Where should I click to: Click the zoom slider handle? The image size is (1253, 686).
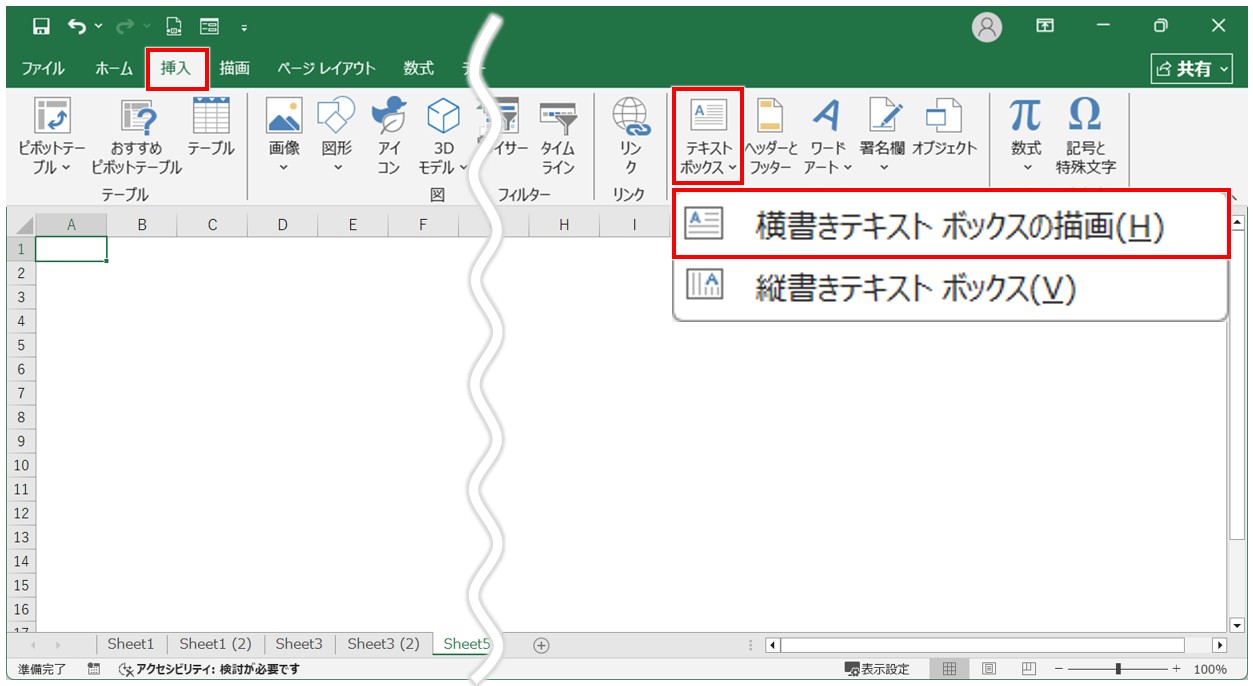pos(1118,669)
